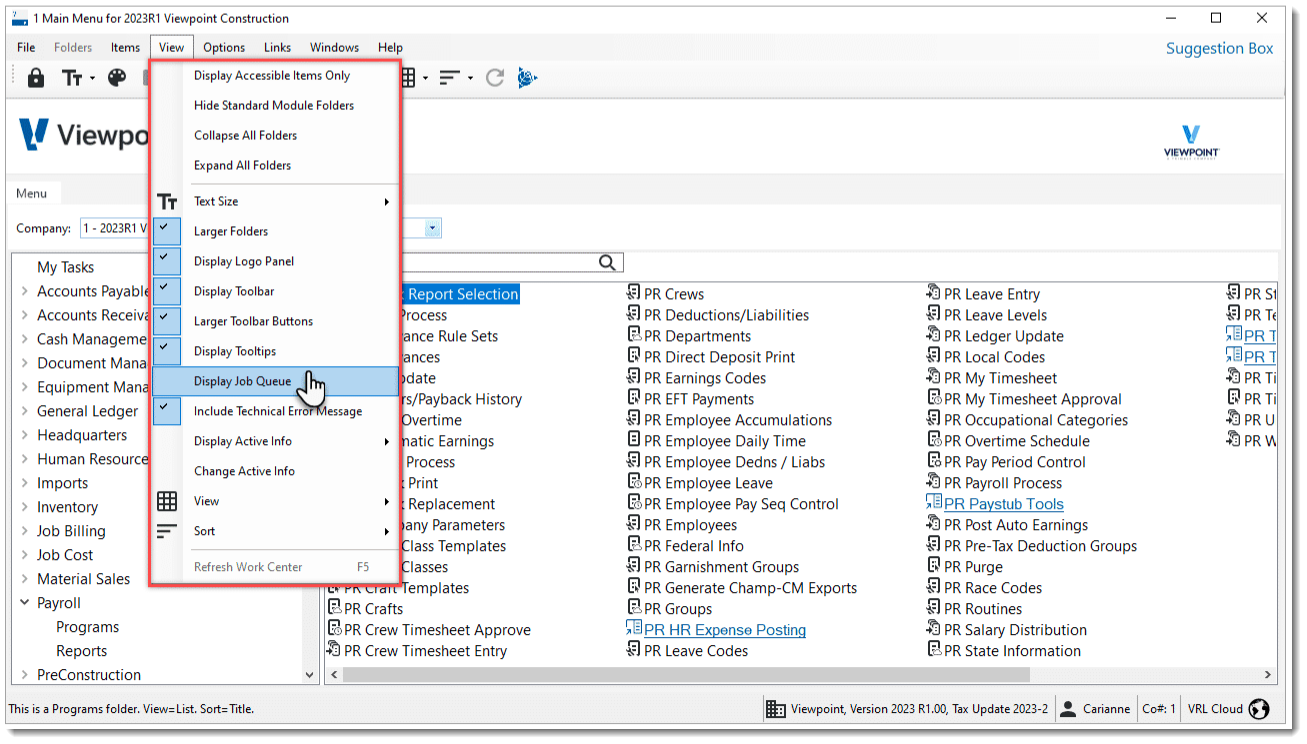
Task: Click the refresh arrow toolbar icon
Action: (x=494, y=77)
